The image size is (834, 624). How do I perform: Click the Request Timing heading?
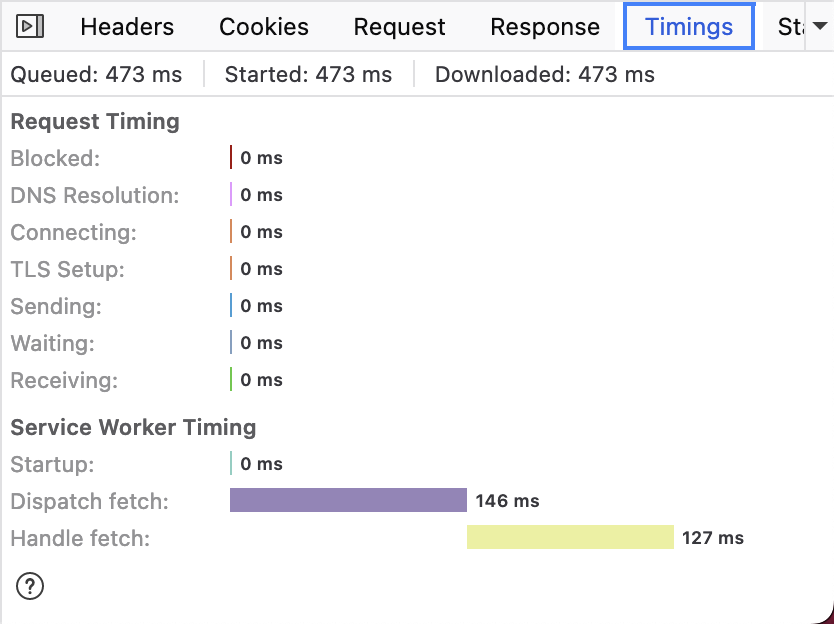tap(95, 122)
